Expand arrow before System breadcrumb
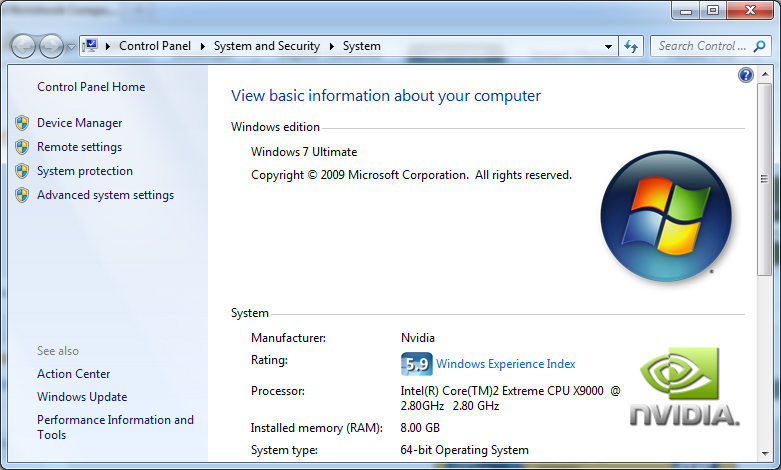The width and height of the screenshot is (781, 470). (x=332, y=46)
